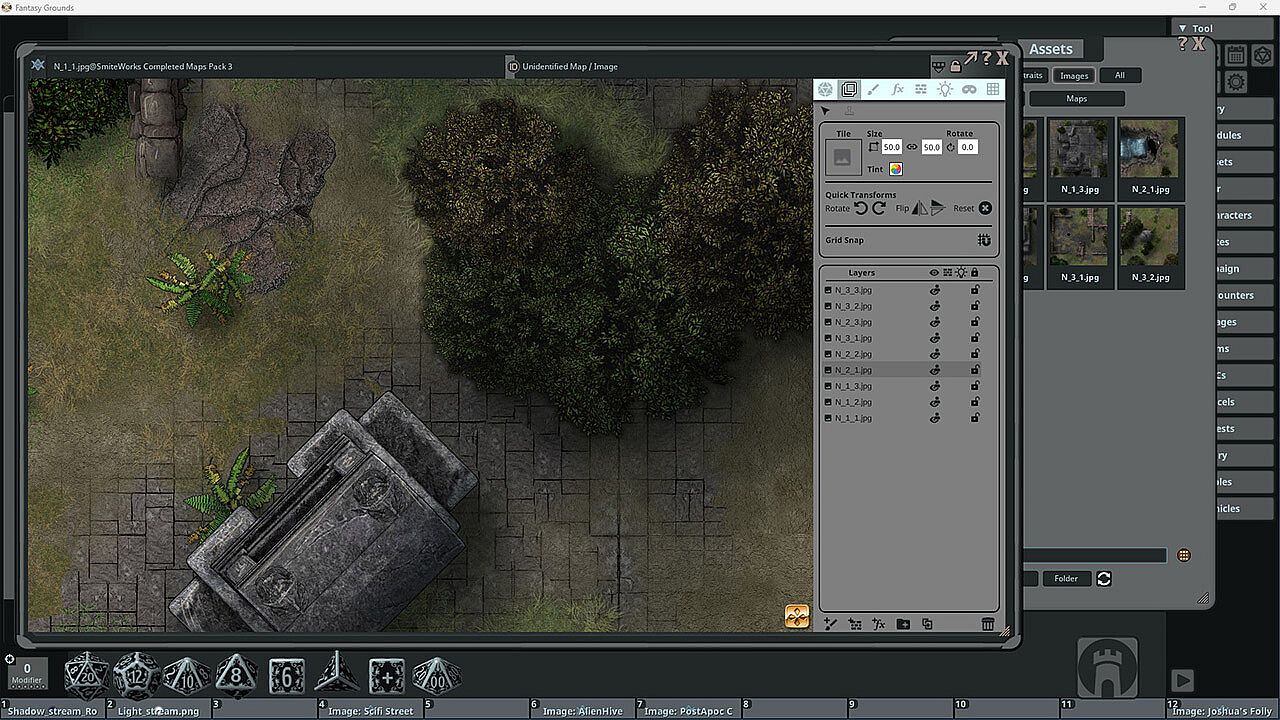Toggle visibility of N_3_3.jpg layer

point(935,290)
